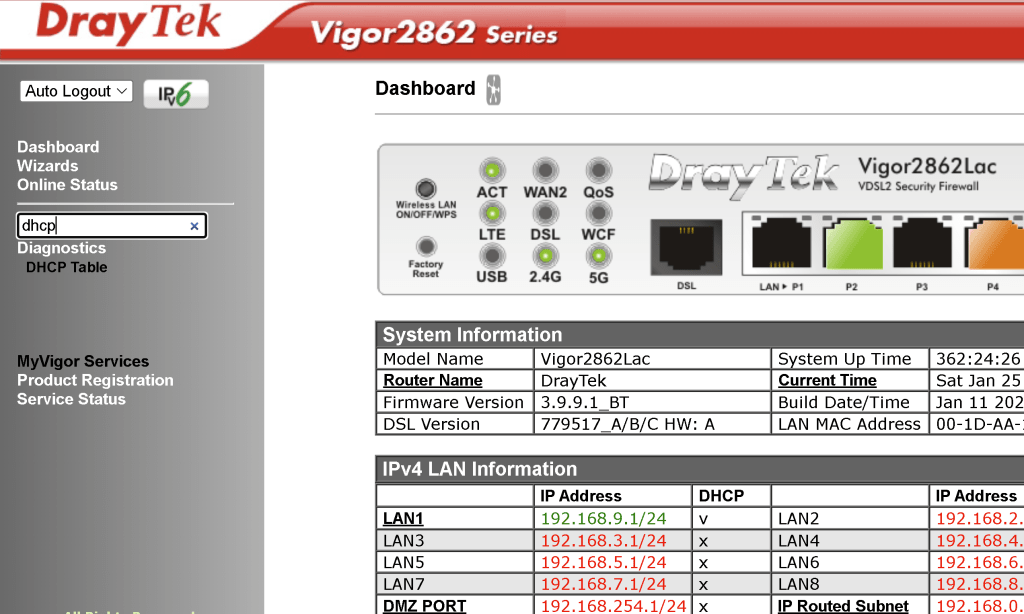The width and height of the screenshot is (1024, 614).
Task: Select firmware version 3.9.9.1_BT
Action: tap(584, 402)
